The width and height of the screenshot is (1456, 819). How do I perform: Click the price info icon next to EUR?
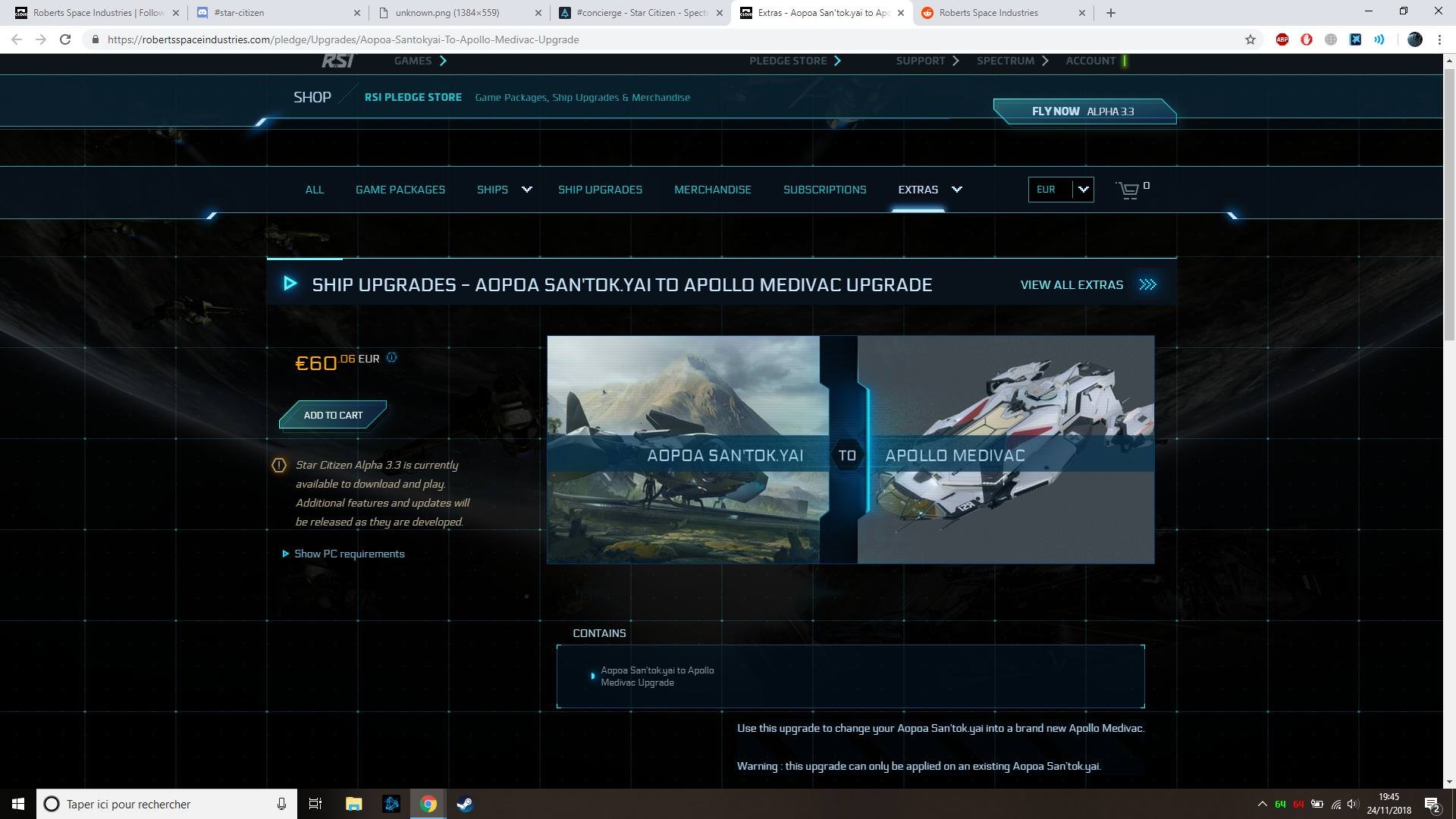point(391,358)
